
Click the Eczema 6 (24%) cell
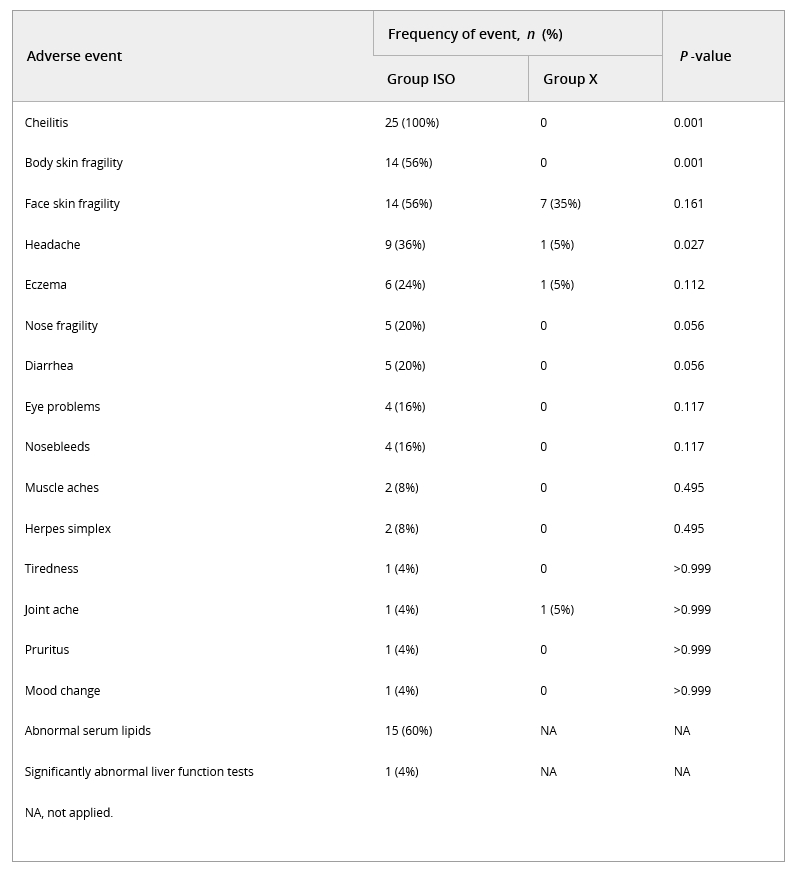tap(405, 285)
